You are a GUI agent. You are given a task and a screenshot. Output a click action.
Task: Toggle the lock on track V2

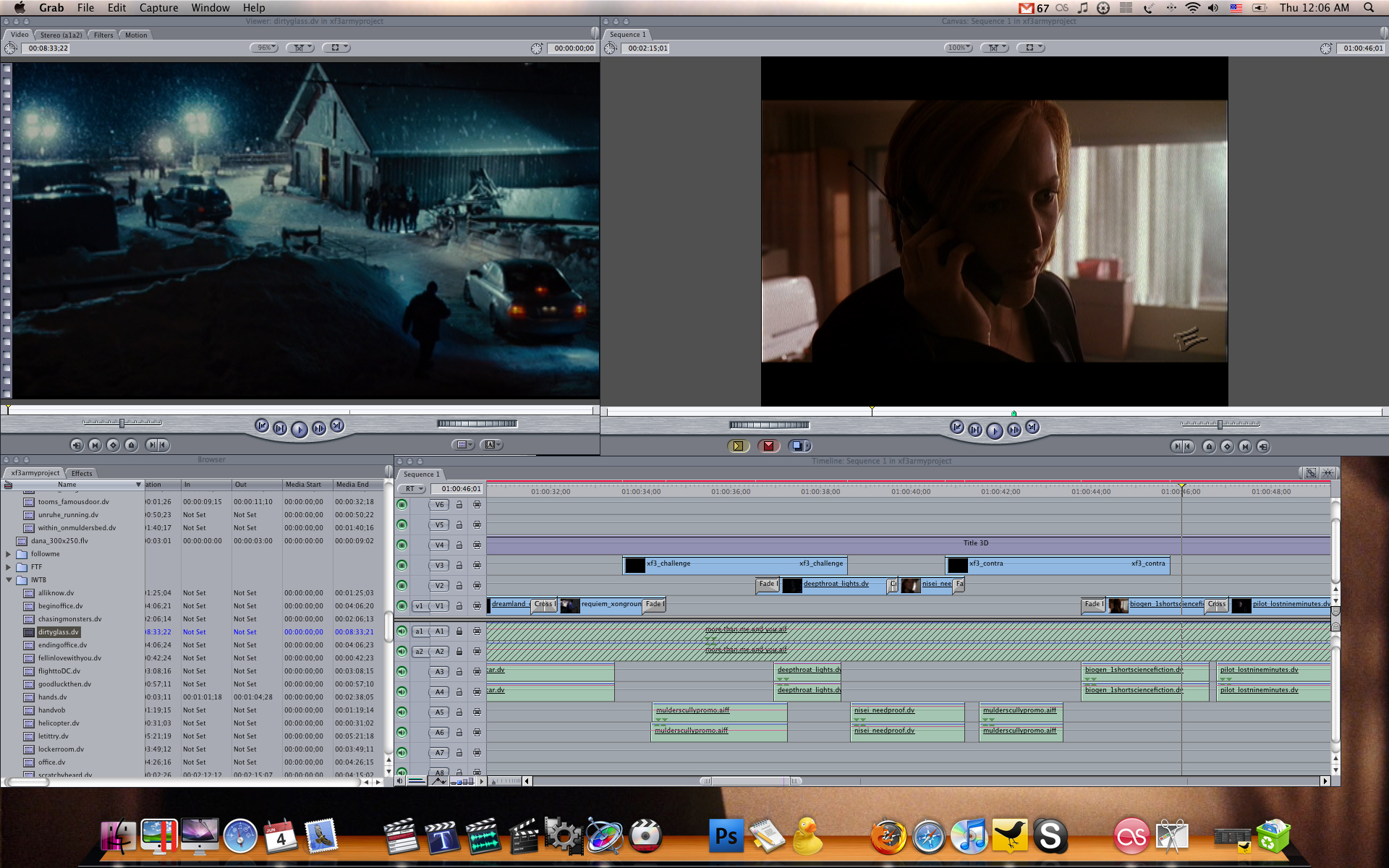pyautogui.click(x=459, y=586)
